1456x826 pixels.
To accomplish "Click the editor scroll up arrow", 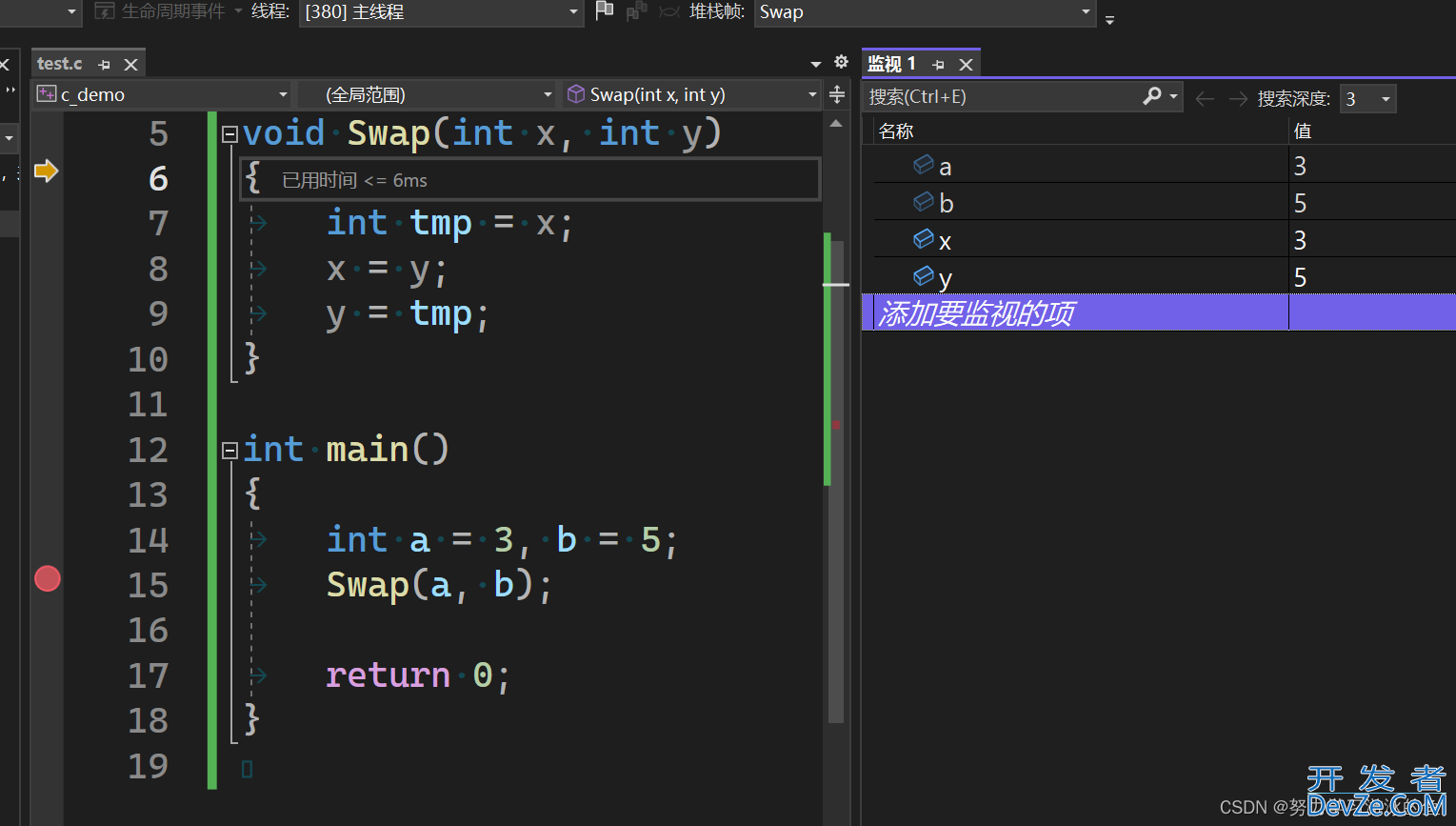I will 836,123.
